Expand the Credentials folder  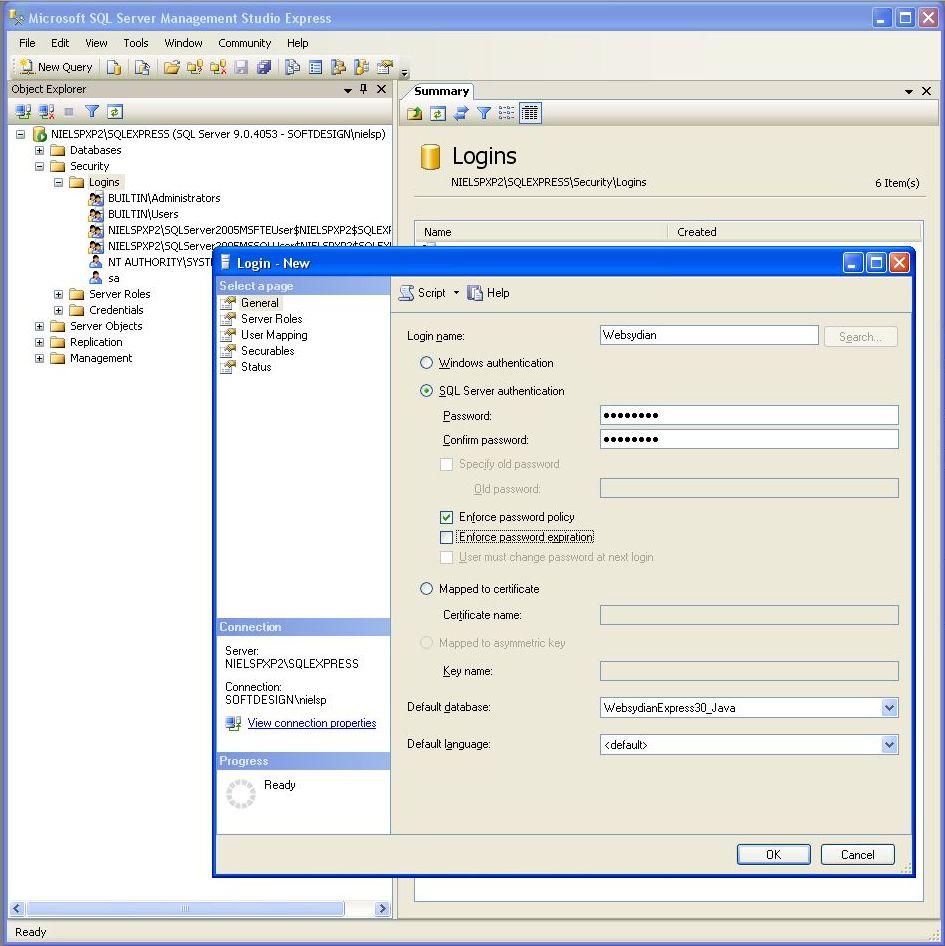pos(59,310)
